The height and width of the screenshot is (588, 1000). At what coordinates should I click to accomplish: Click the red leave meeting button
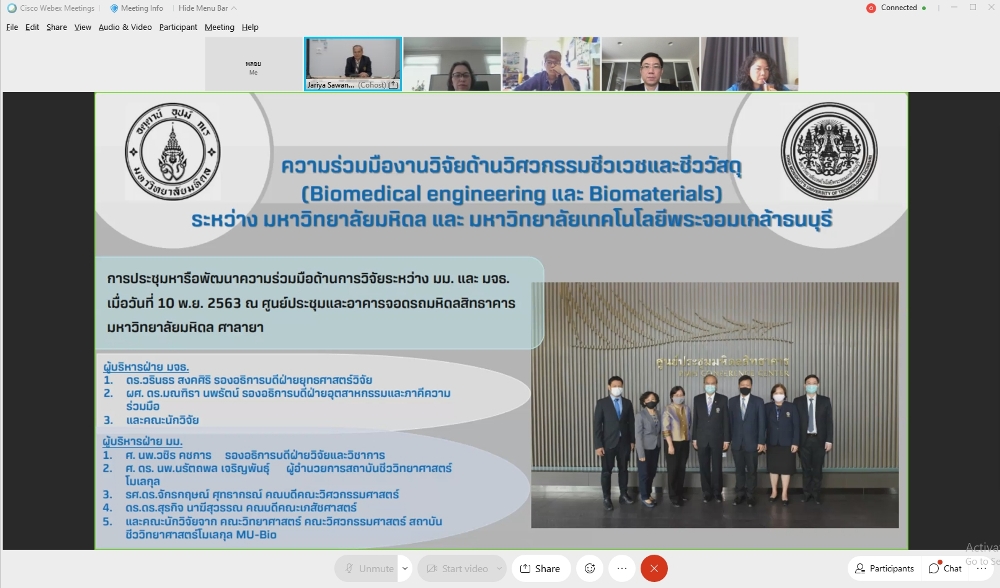click(x=654, y=568)
